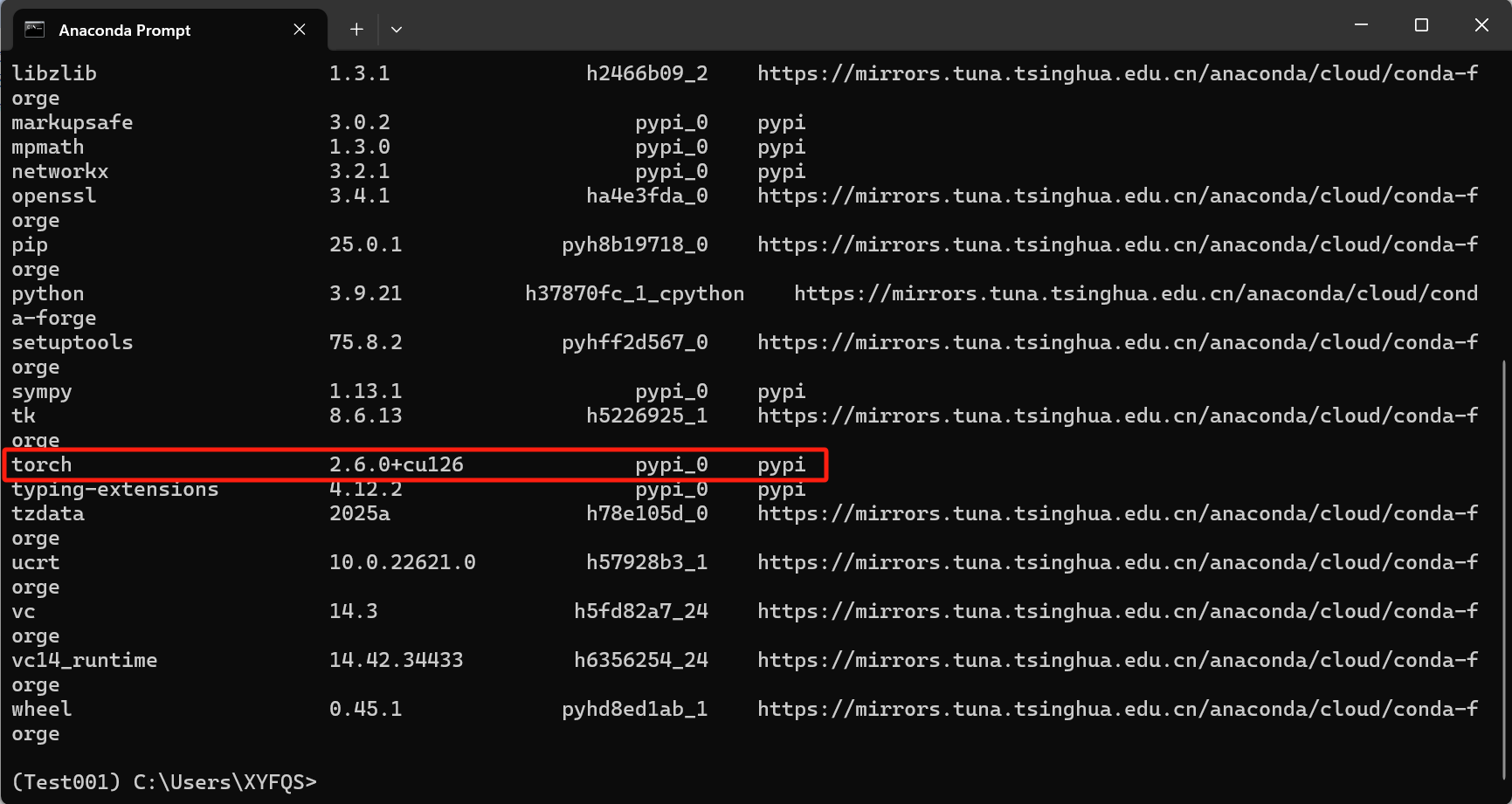The height and width of the screenshot is (804, 1512).
Task: Click the openssl build ha4e3fda_0
Action: (x=647, y=196)
